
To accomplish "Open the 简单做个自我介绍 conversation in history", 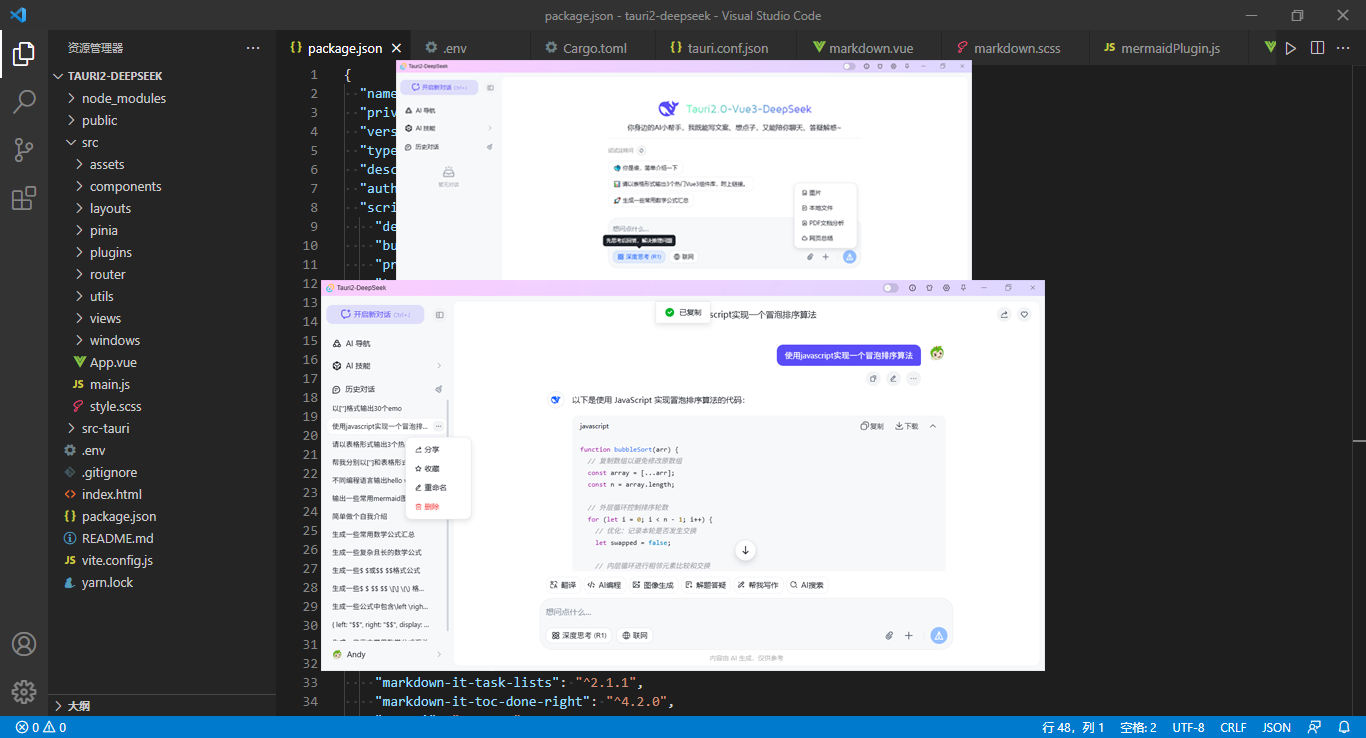I will point(361,516).
